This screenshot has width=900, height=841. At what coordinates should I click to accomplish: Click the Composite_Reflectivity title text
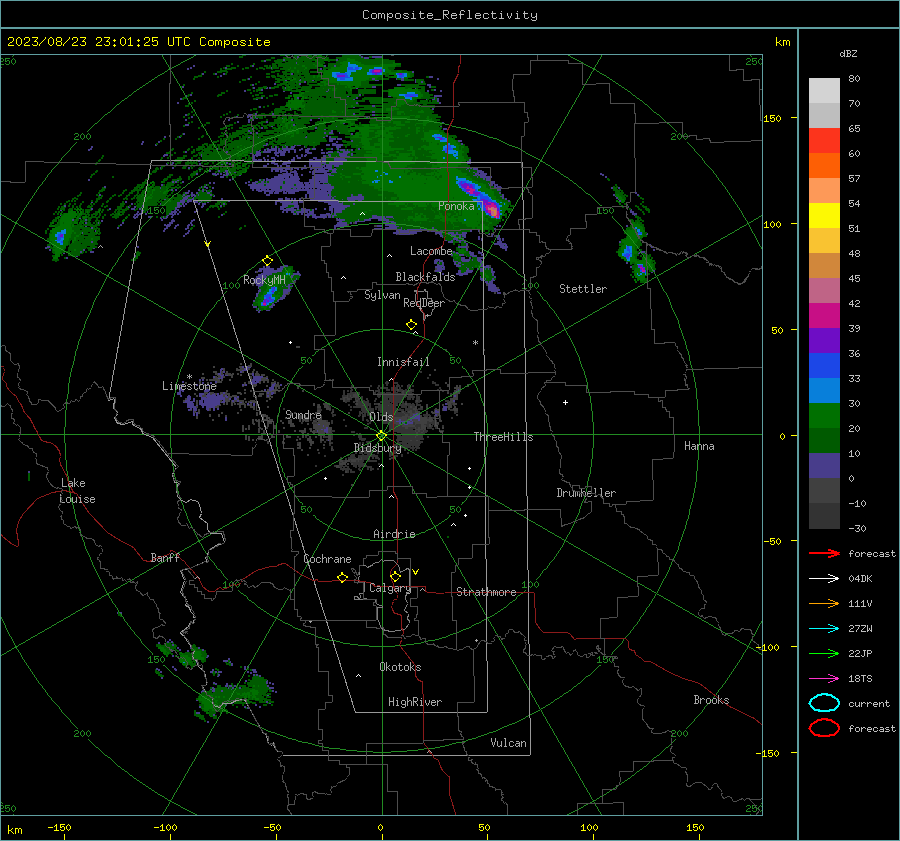450,15
